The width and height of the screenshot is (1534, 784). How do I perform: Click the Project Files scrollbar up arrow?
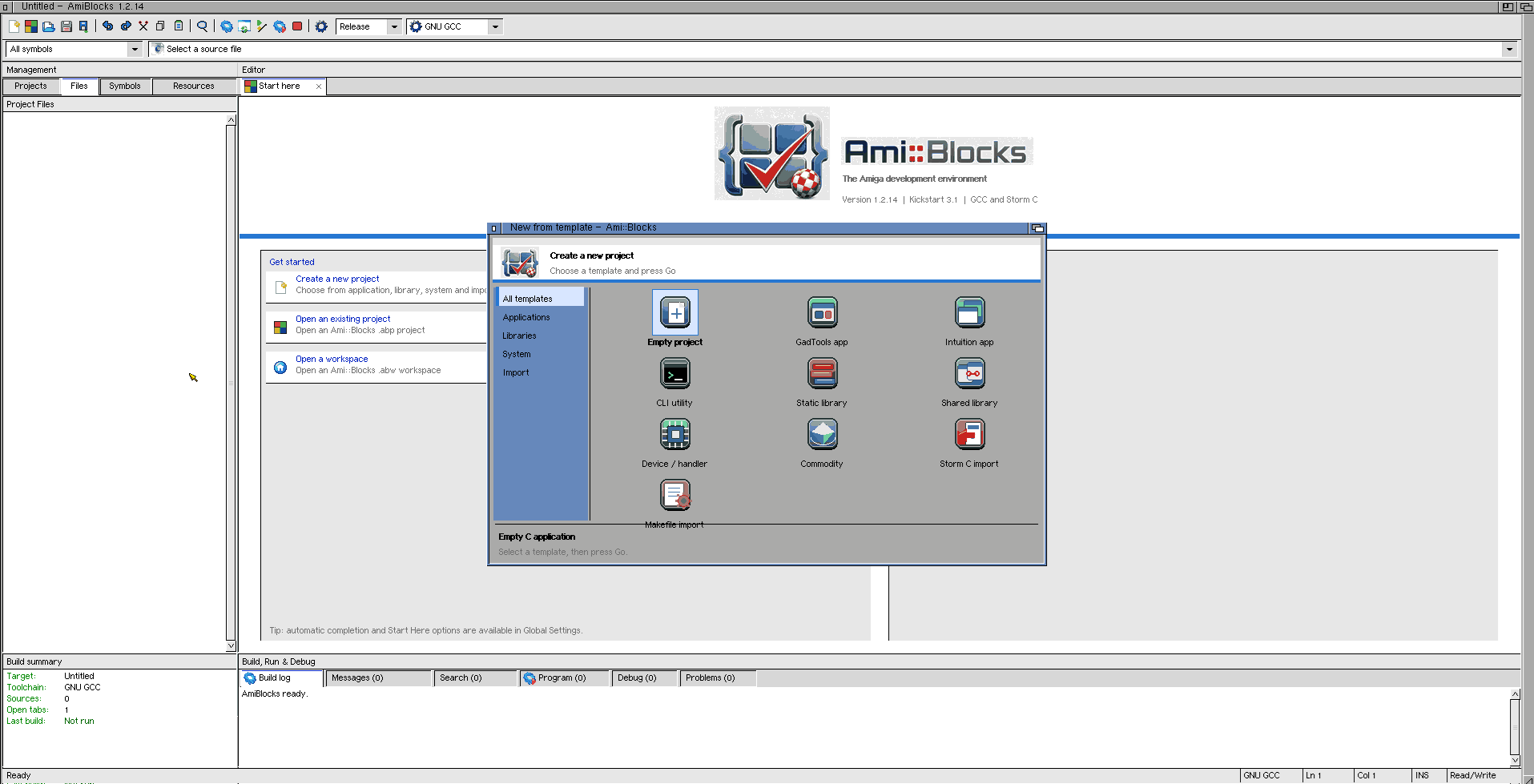point(231,119)
